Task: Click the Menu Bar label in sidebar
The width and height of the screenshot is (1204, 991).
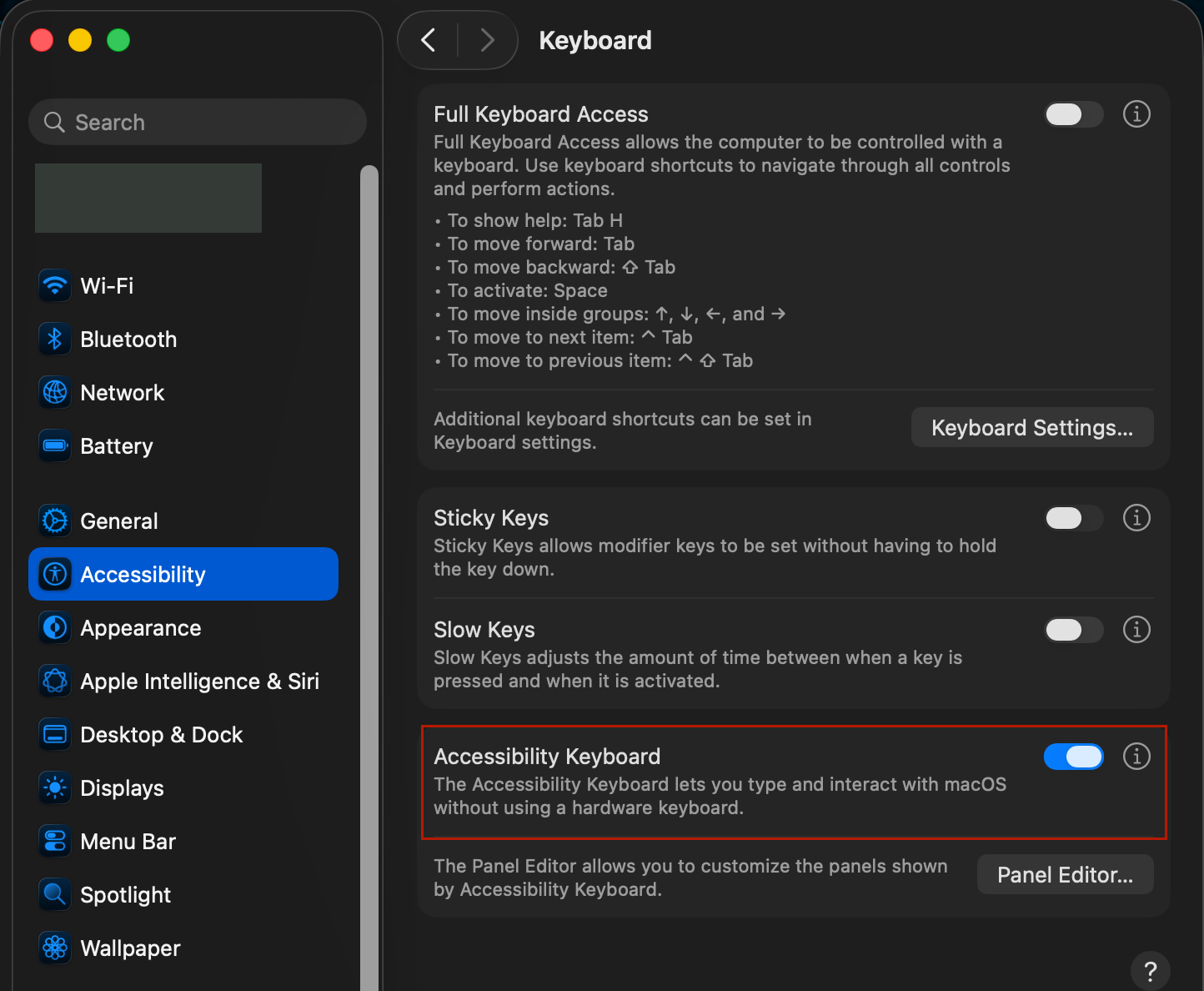Action: (x=128, y=842)
